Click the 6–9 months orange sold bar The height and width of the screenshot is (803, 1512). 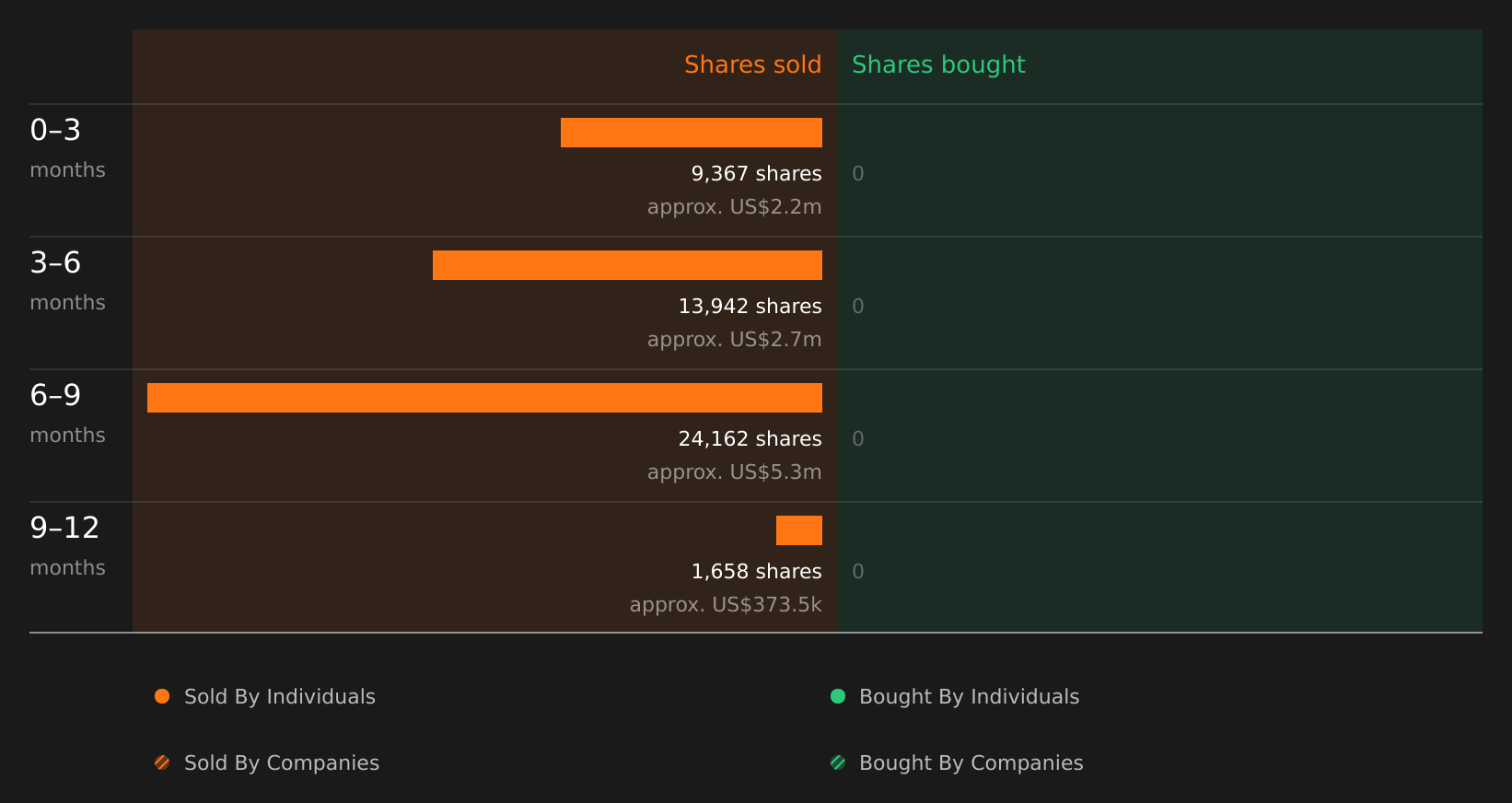(484, 398)
